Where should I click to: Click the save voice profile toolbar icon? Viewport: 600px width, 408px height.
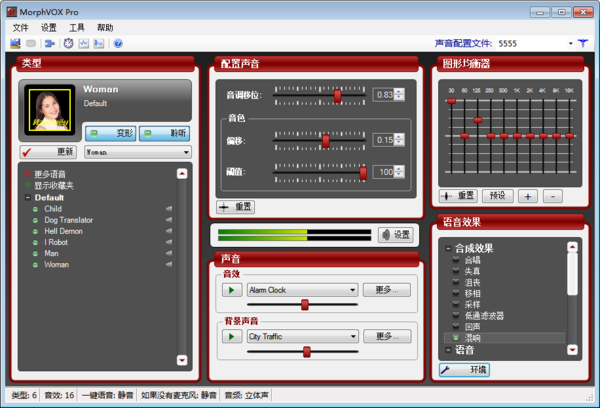tap(15, 44)
